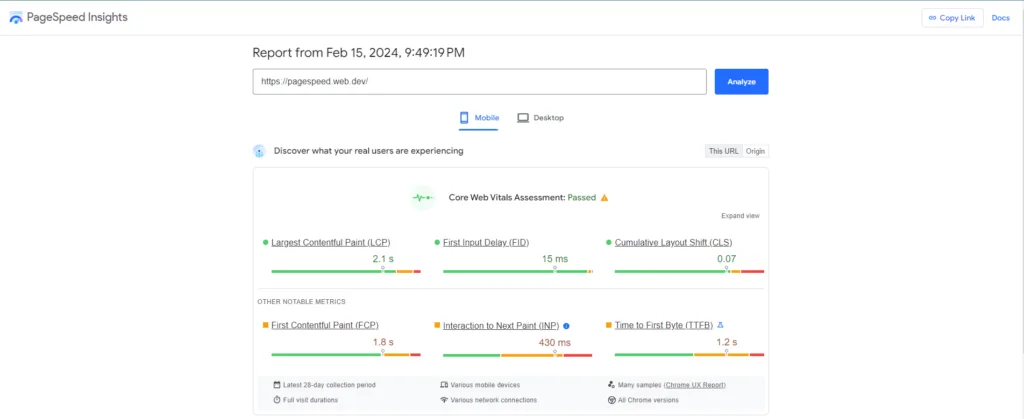This screenshot has width=1024, height=419.
Task: Click the 0.07 CLS value
Action: (727, 258)
